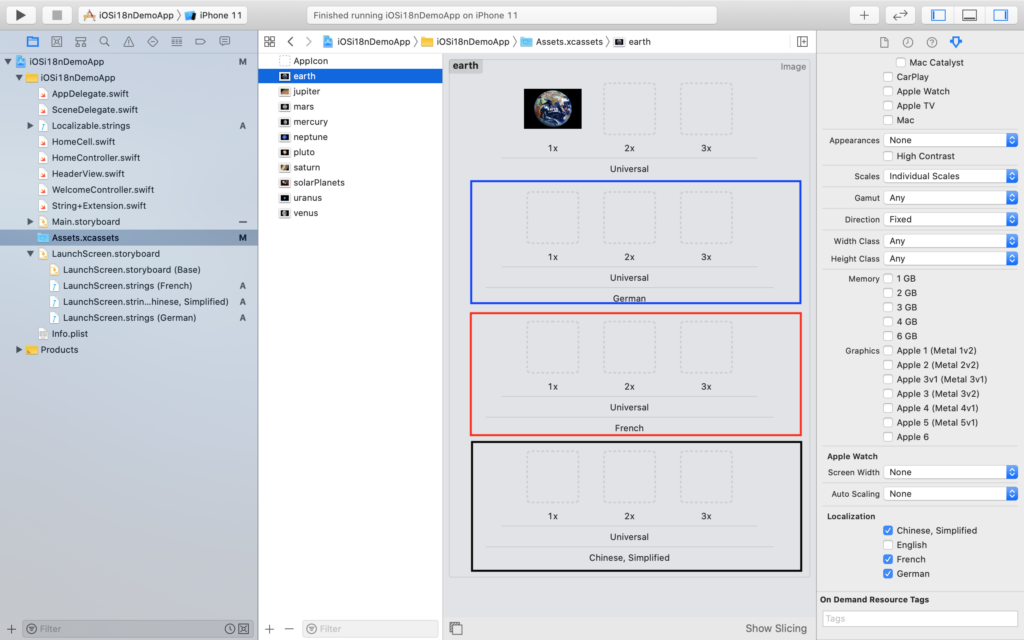1024x640 pixels.
Task: Uncheck Chinese, Simplified localization
Action: click(888, 530)
